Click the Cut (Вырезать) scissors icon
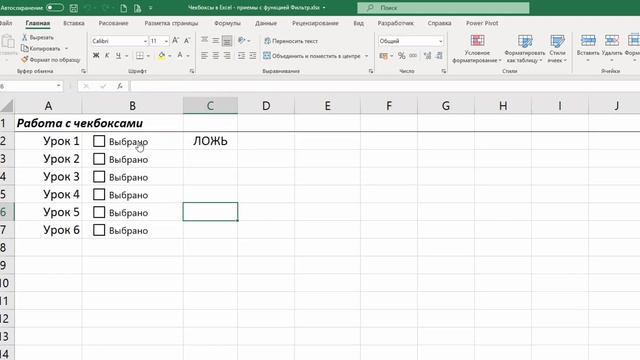The width and height of the screenshot is (640, 360). pyautogui.click(x=24, y=37)
